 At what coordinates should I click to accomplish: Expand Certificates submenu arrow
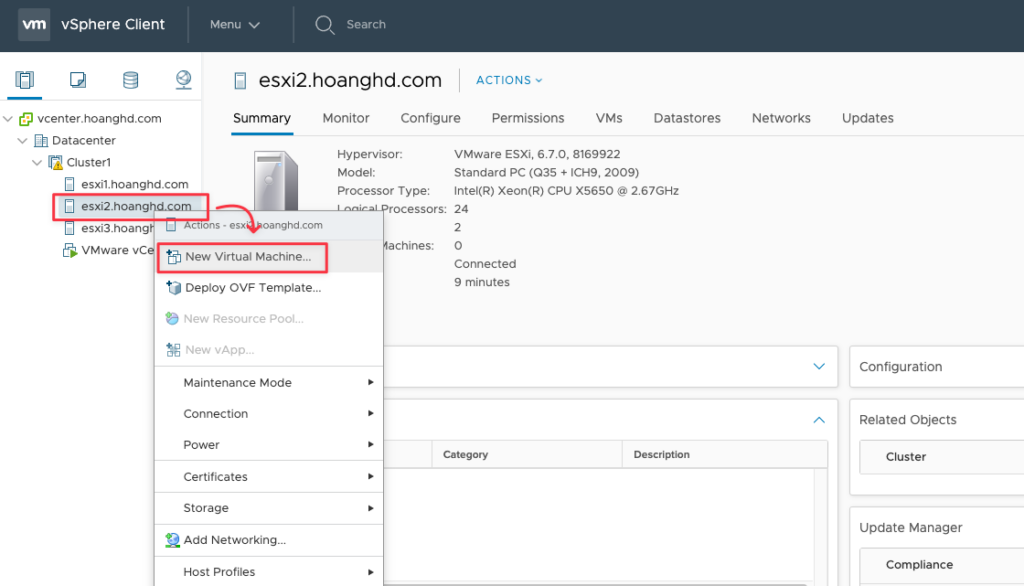[x=370, y=477]
